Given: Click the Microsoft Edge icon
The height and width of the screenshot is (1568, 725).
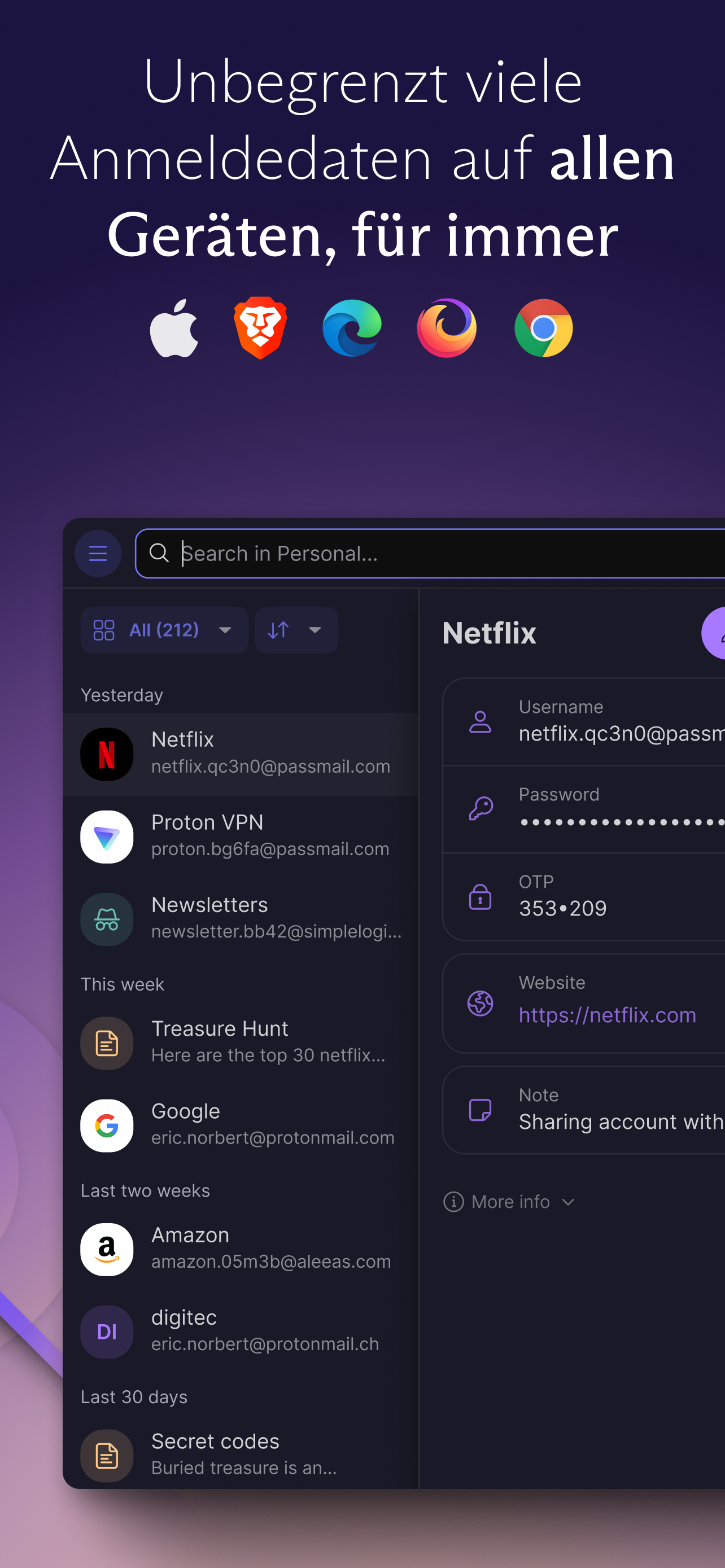Looking at the screenshot, I should click(x=352, y=328).
